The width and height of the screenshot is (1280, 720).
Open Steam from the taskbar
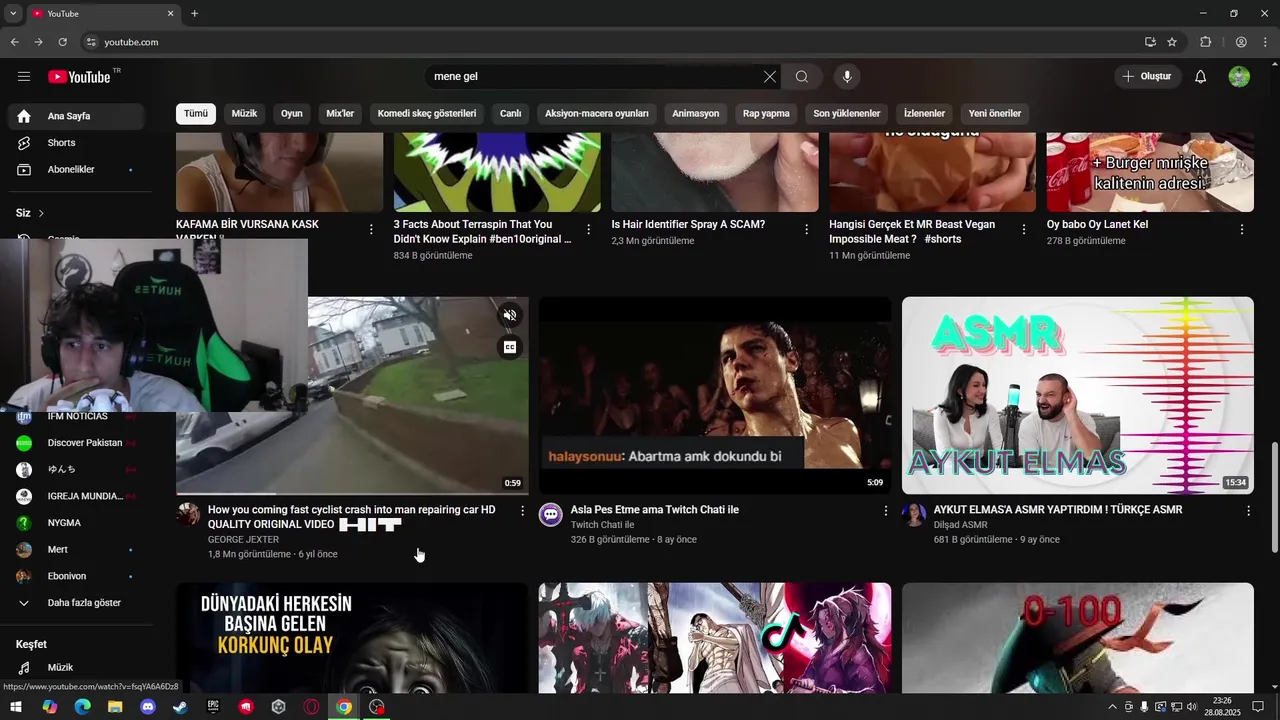click(x=180, y=707)
